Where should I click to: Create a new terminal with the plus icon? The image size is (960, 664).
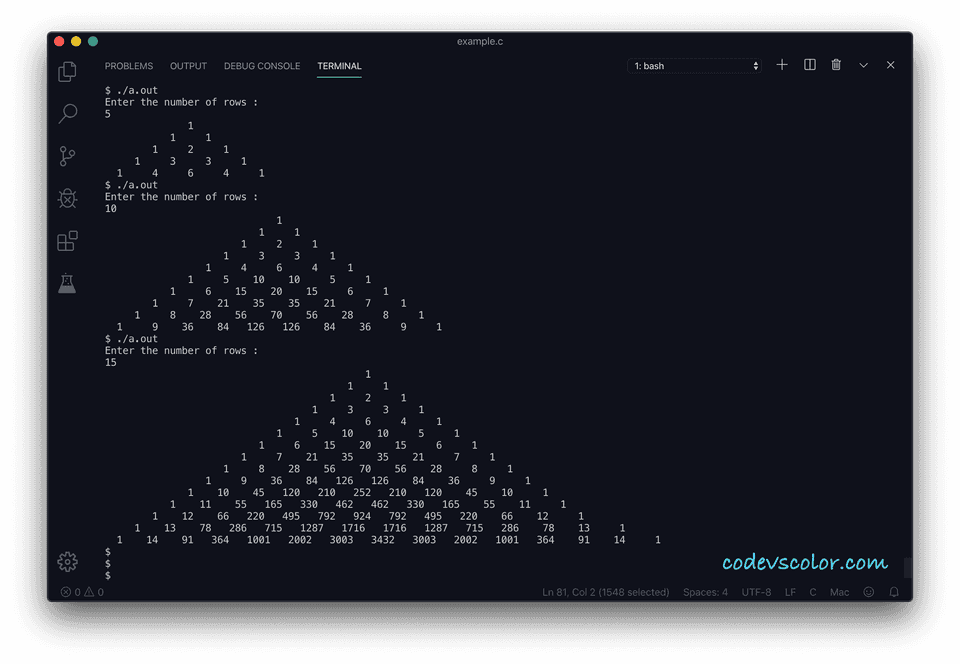pos(781,64)
